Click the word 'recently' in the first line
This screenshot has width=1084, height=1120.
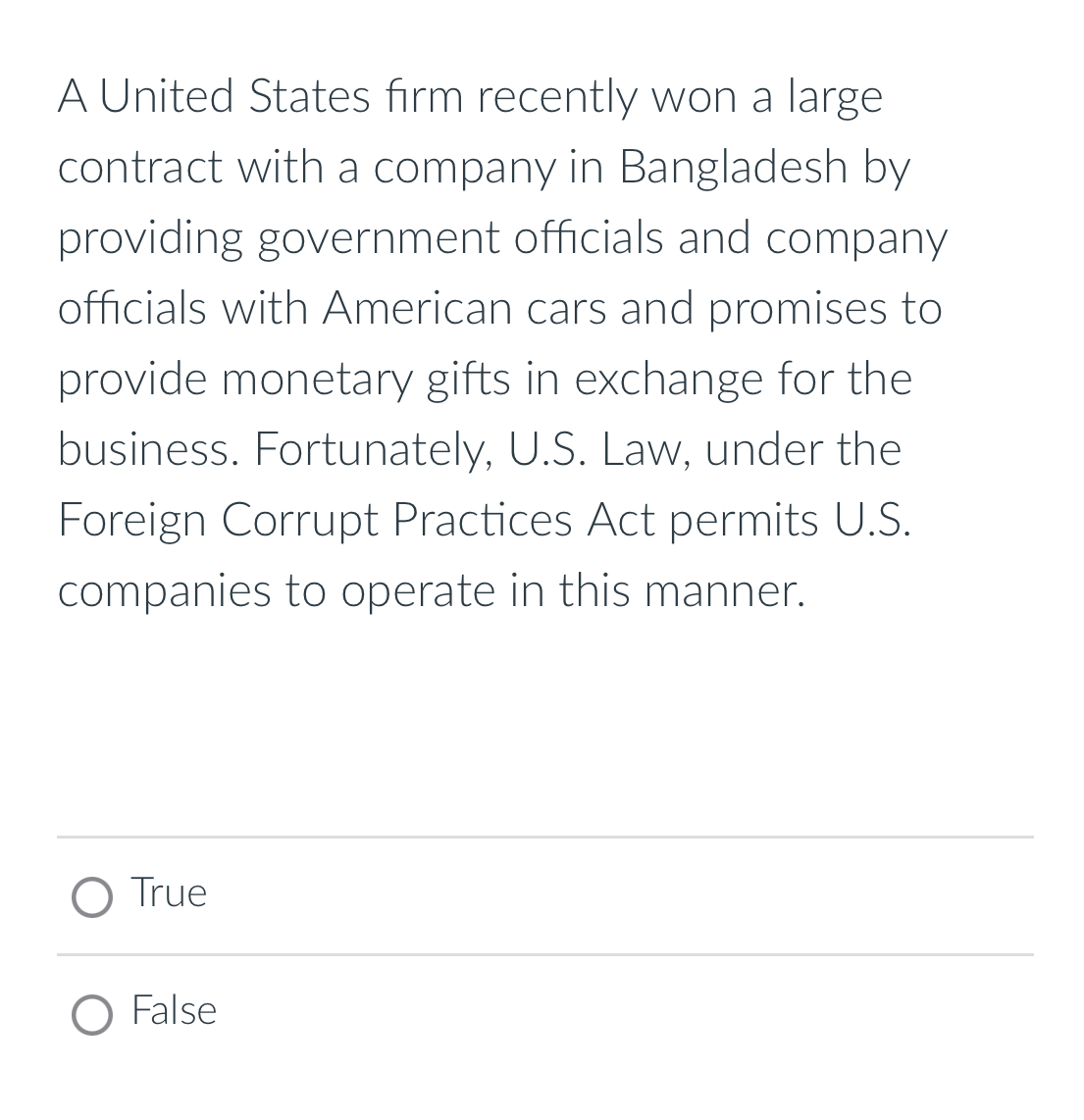(x=556, y=96)
